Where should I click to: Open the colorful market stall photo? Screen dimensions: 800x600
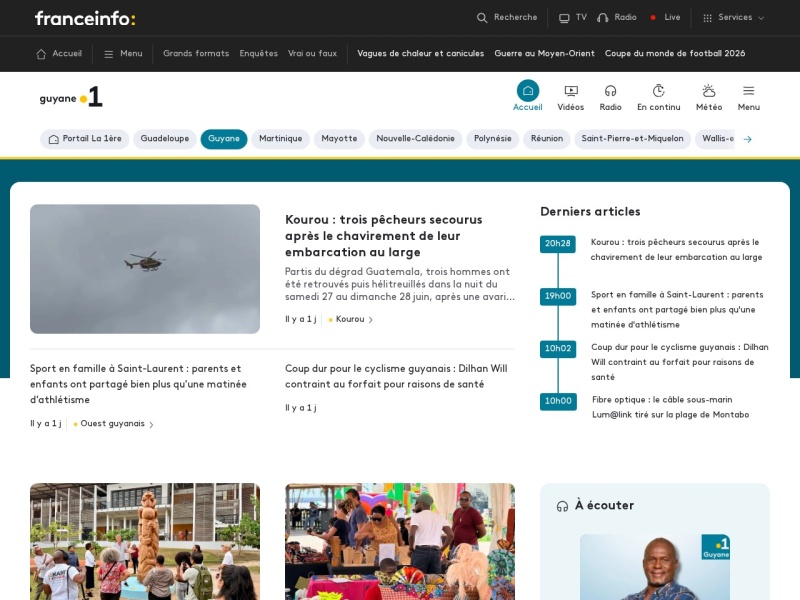click(400, 541)
